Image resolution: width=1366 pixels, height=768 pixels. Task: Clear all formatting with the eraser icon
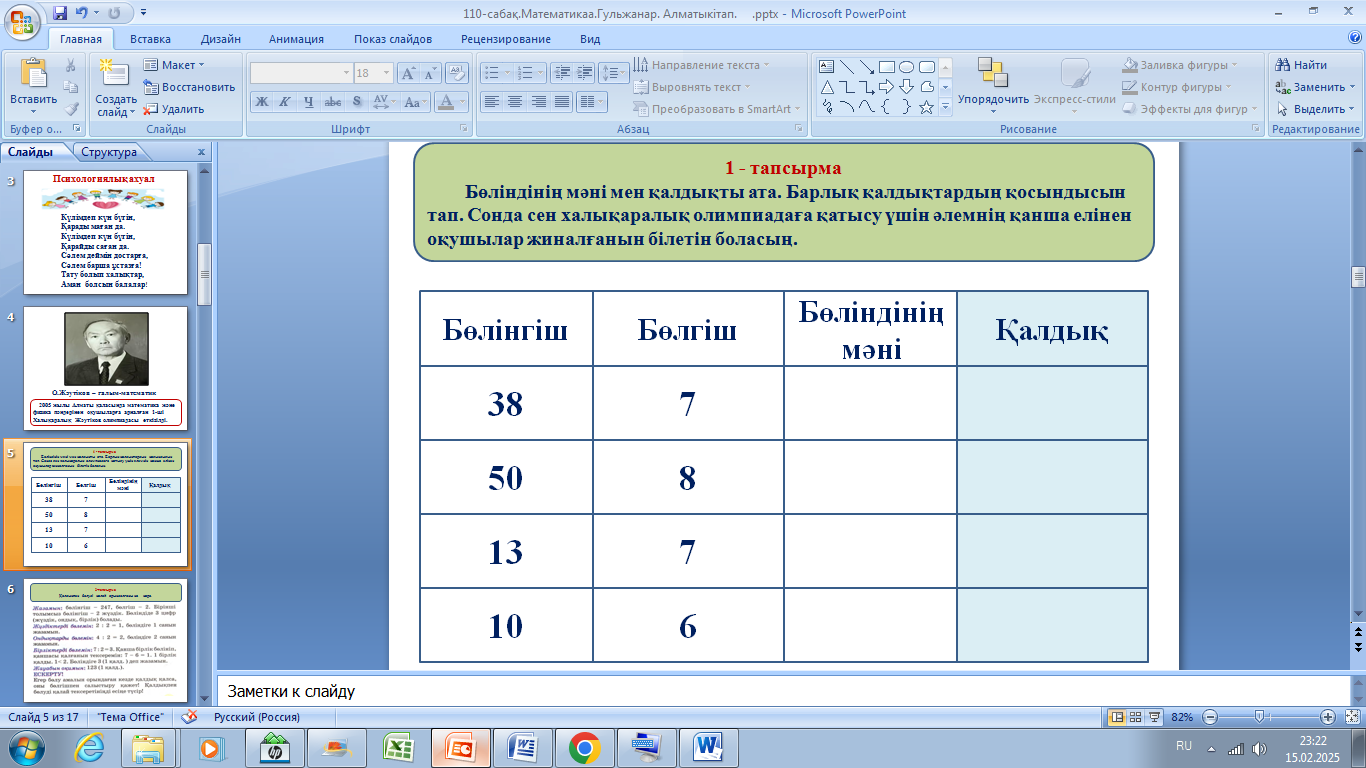point(458,73)
